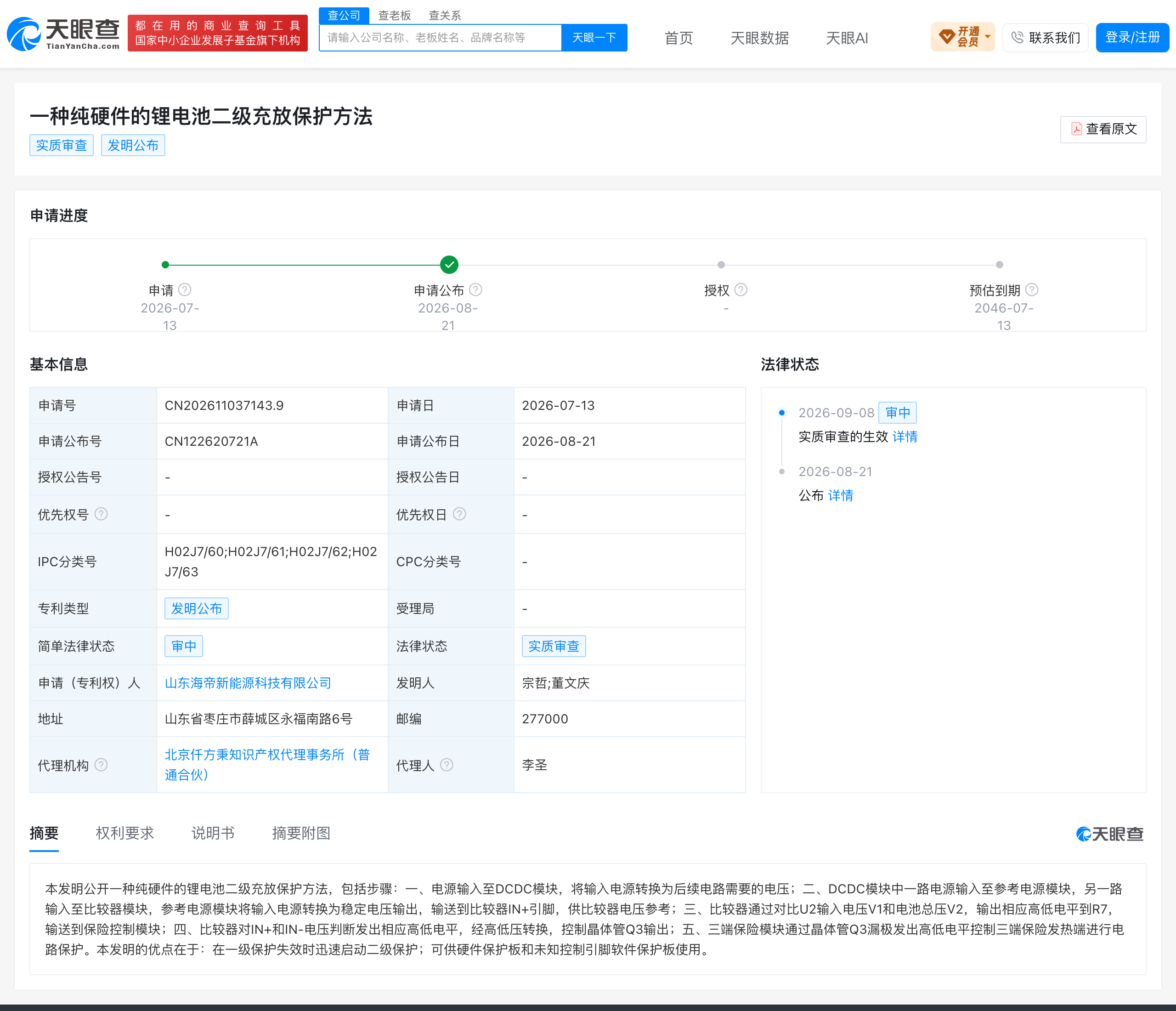Viewport: 1176px width, 1011px height.
Task: Click application number CN202611037143.9
Action: pos(224,405)
